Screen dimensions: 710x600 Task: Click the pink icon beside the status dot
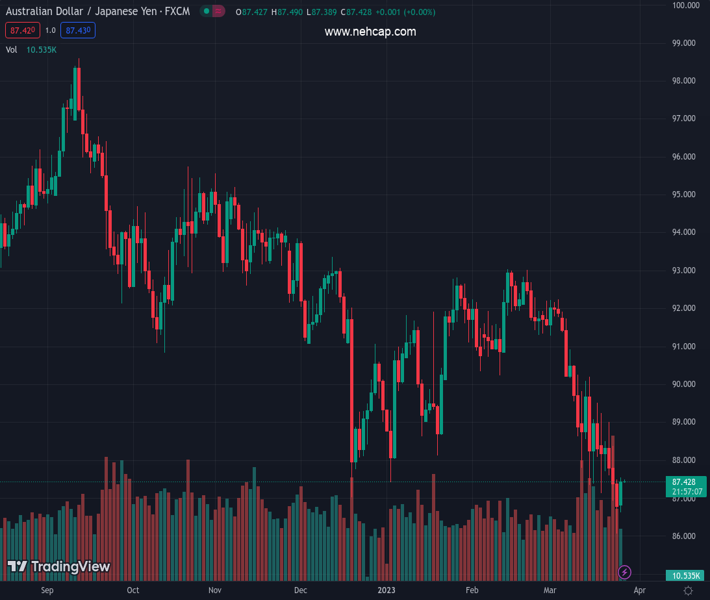220,12
